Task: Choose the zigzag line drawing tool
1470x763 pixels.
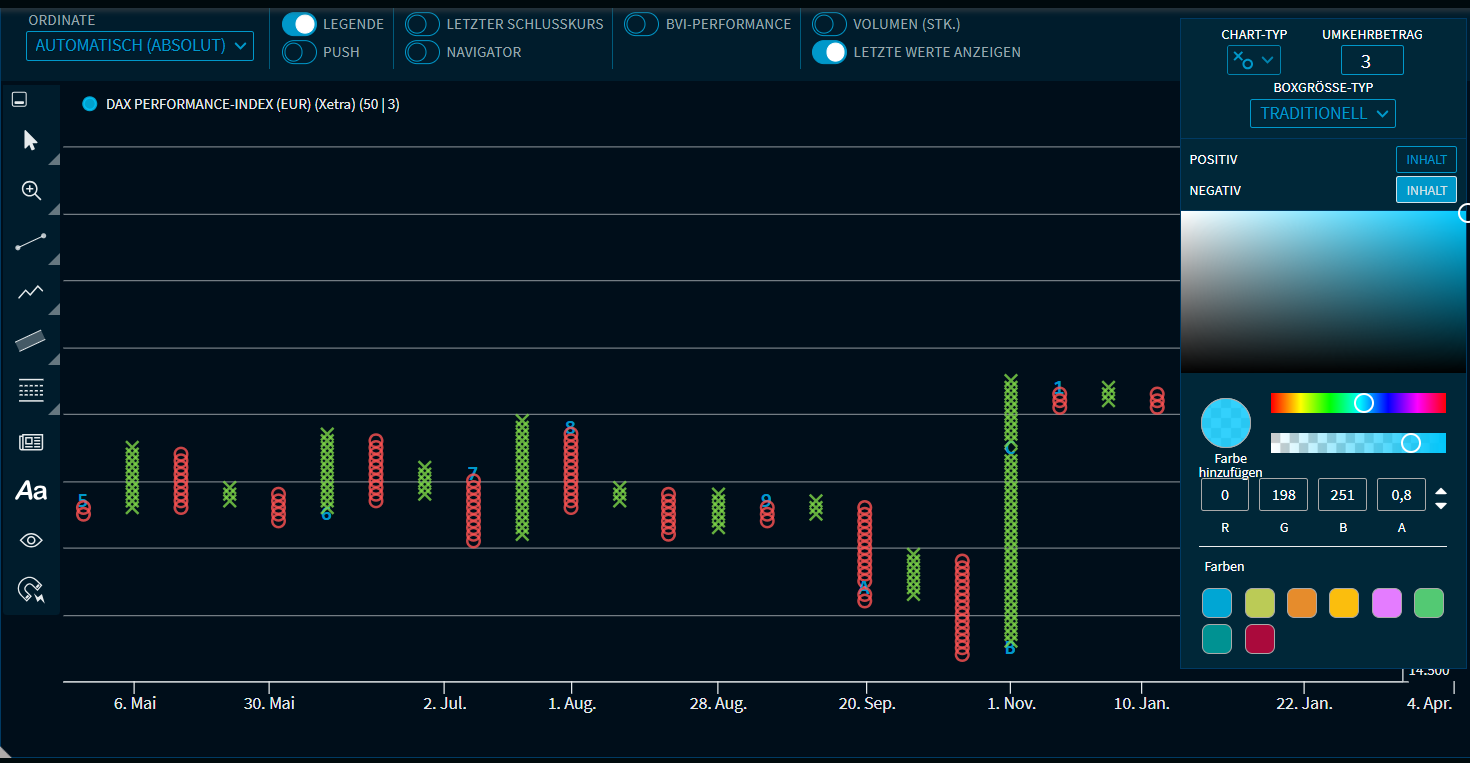Action: 31,291
